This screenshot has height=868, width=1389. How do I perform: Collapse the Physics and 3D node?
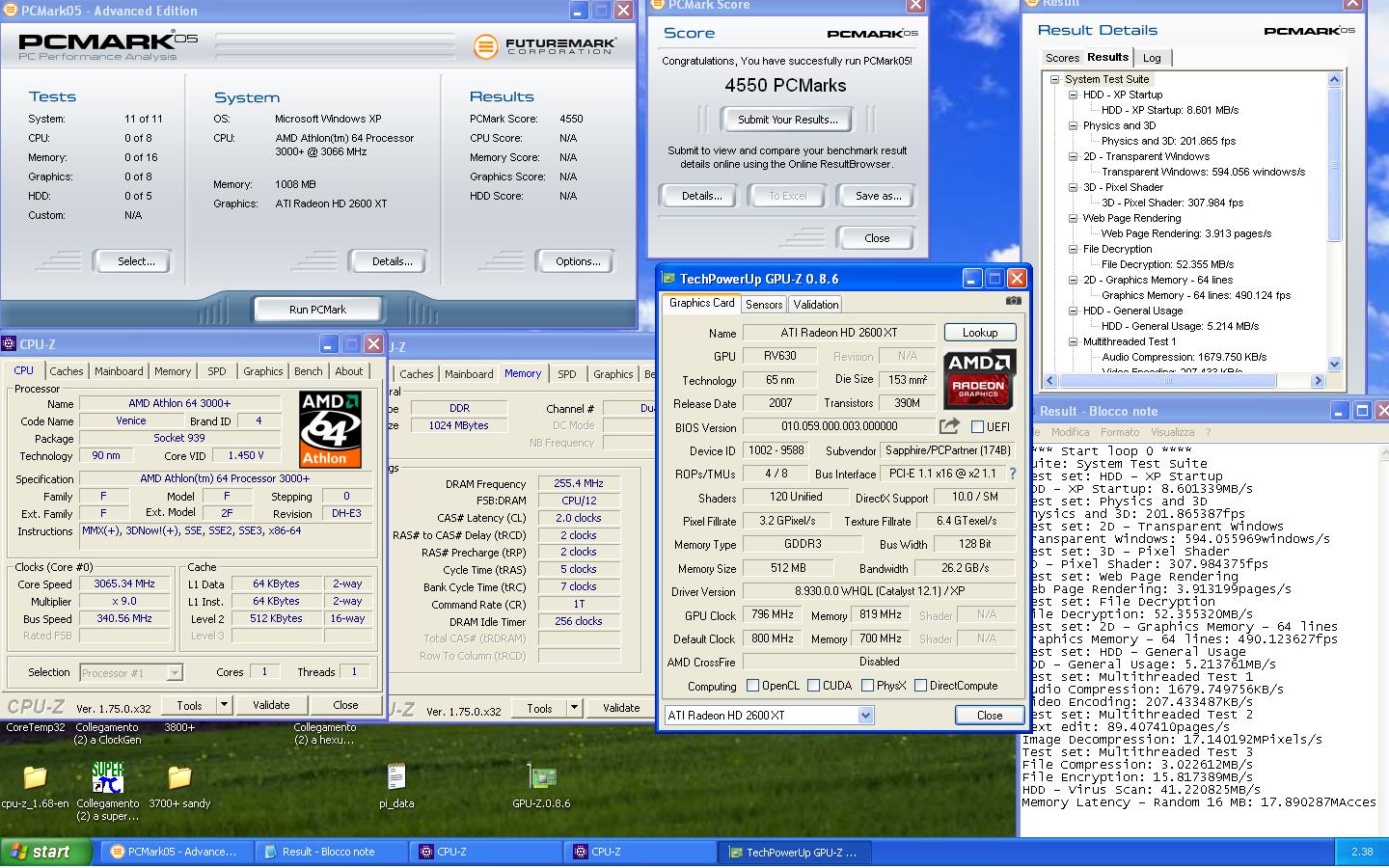pos(1073,125)
